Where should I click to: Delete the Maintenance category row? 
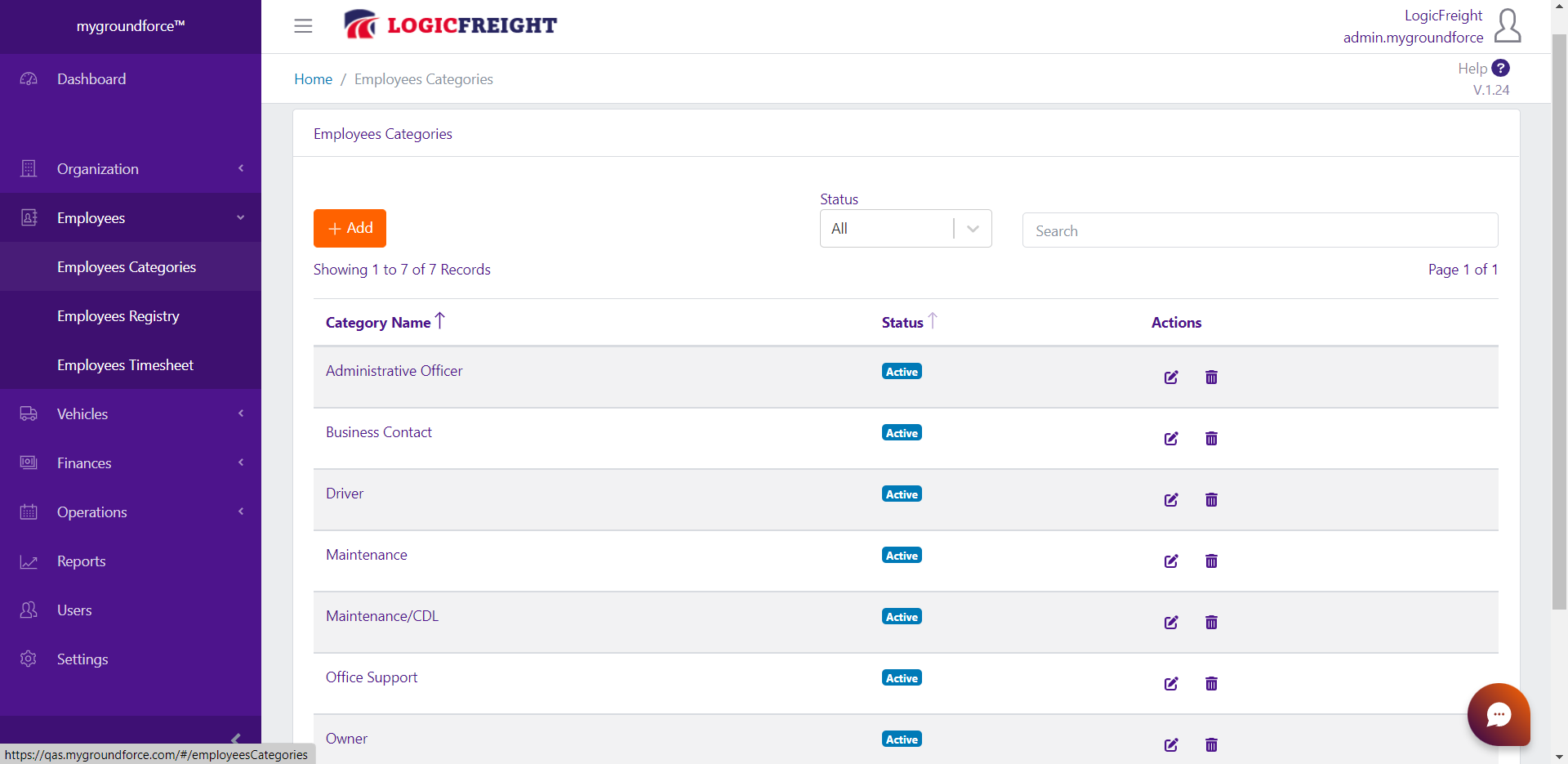(x=1211, y=561)
